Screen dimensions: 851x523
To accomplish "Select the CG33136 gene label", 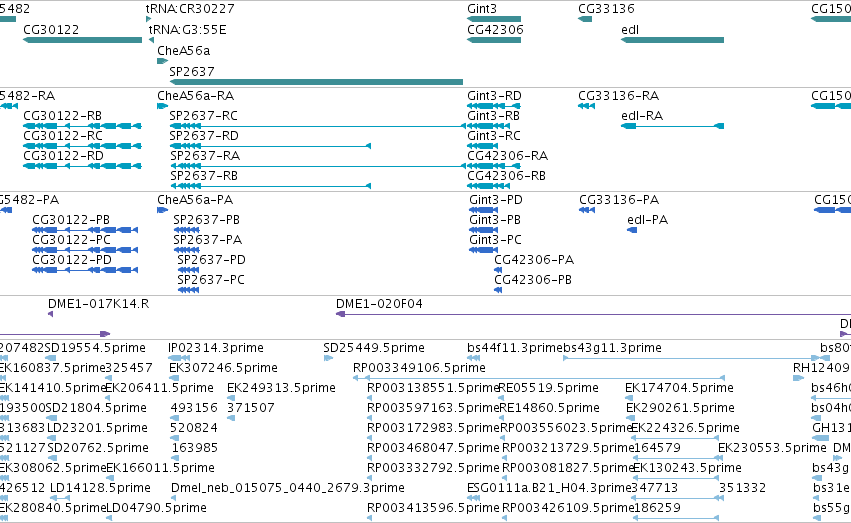I will tap(606, 9).
